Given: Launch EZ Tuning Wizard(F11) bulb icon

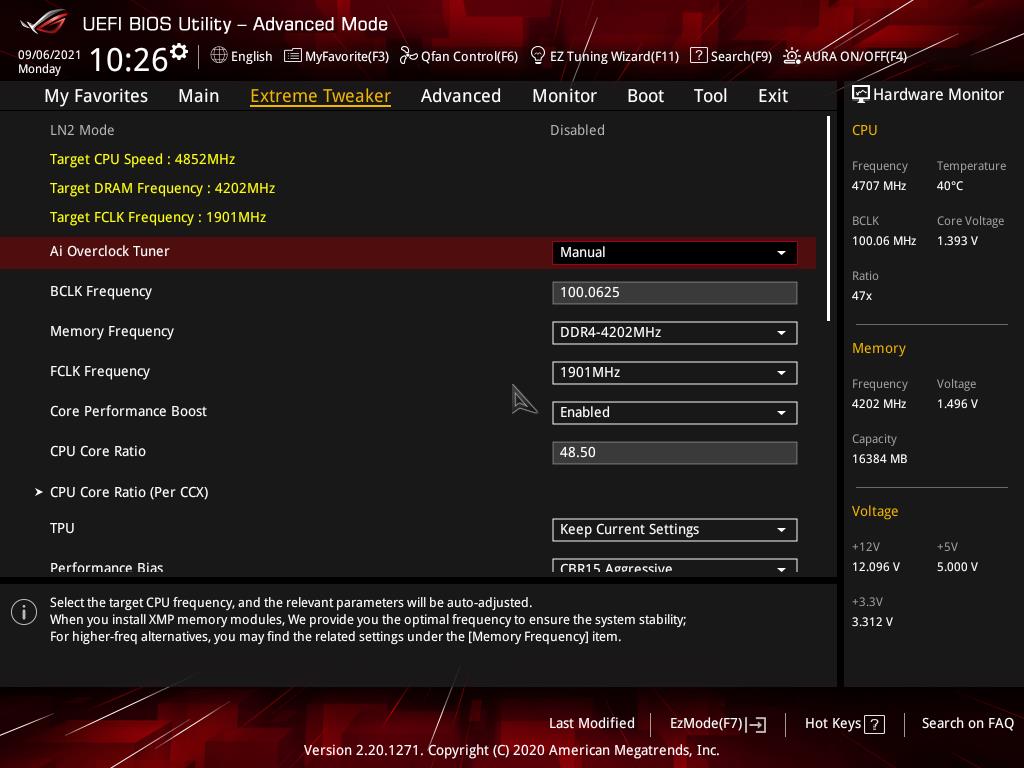Looking at the screenshot, I should pyautogui.click(x=537, y=56).
